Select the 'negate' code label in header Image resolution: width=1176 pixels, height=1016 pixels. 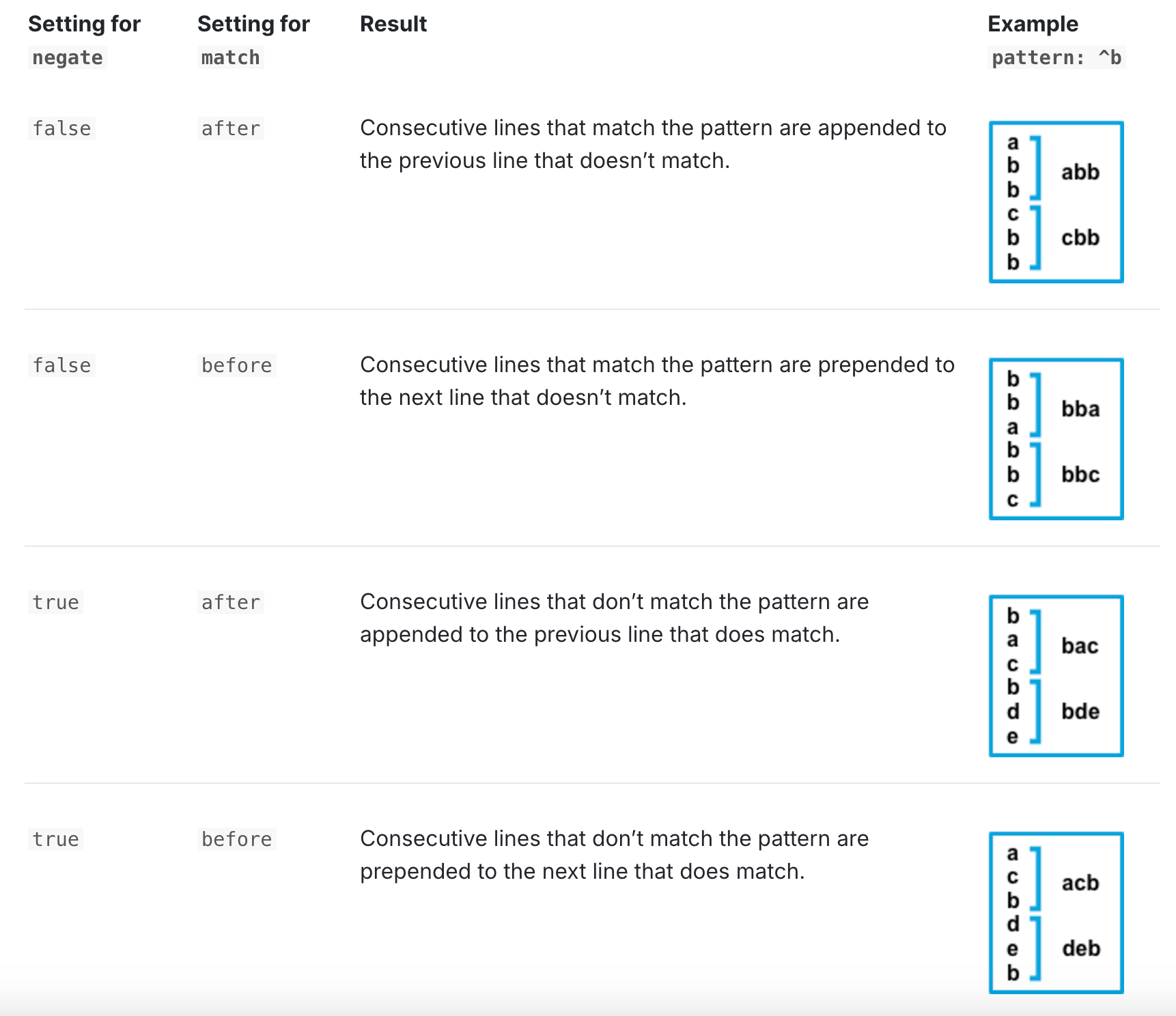tap(68, 57)
